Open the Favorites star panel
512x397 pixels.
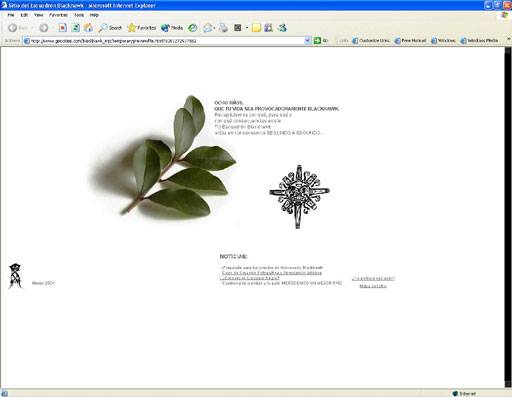(x=141, y=28)
